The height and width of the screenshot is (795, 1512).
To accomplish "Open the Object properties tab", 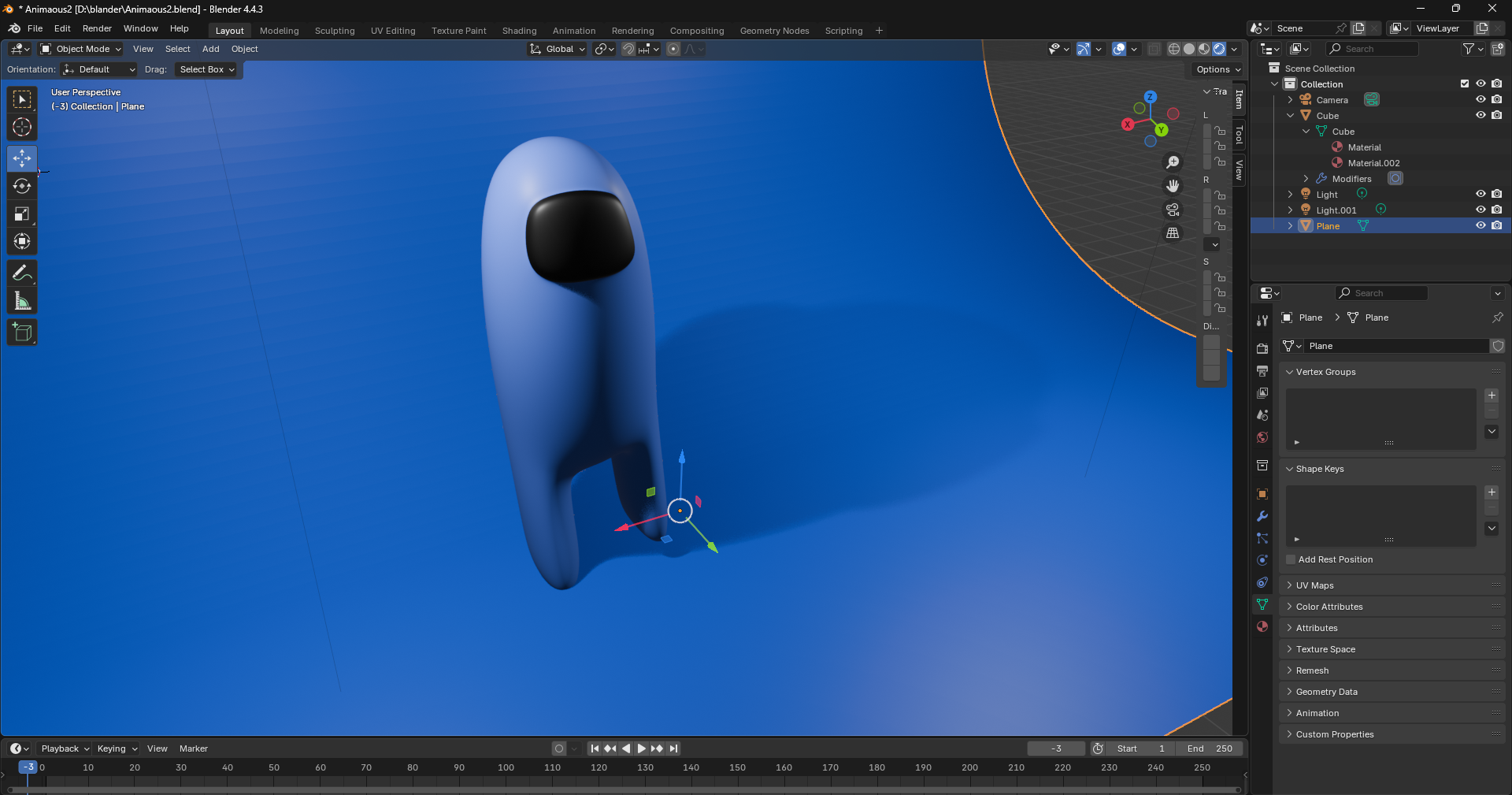I will (1262, 494).
